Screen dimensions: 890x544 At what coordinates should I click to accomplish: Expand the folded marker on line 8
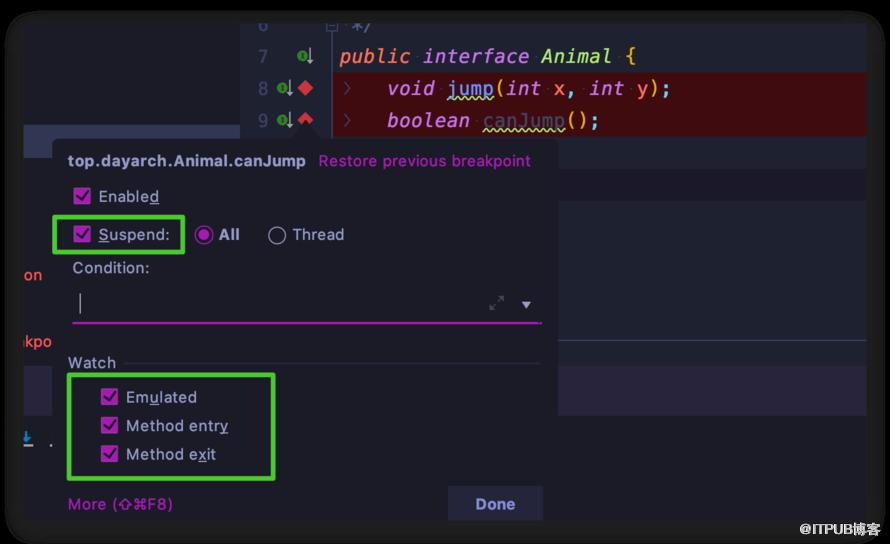pos(347,88)
